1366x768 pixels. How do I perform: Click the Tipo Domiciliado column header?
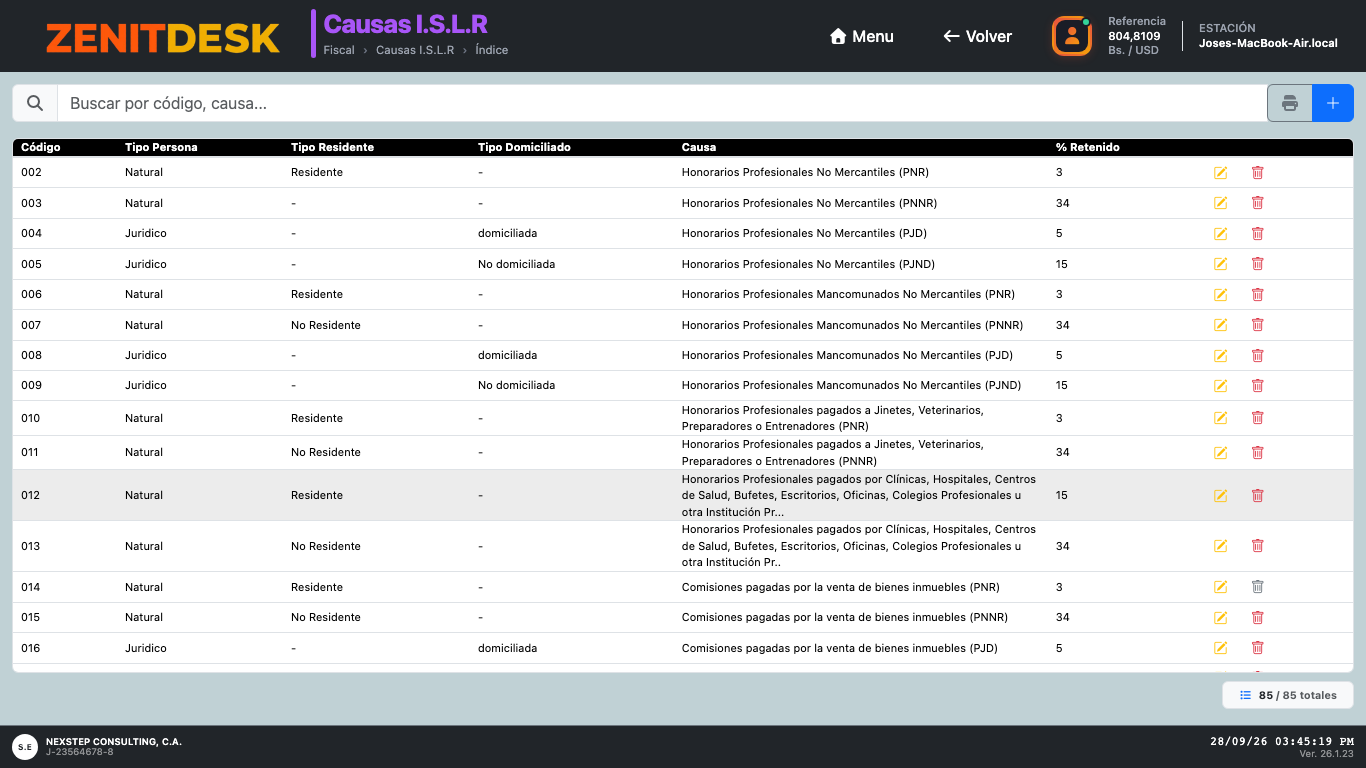tap(524, 147)
